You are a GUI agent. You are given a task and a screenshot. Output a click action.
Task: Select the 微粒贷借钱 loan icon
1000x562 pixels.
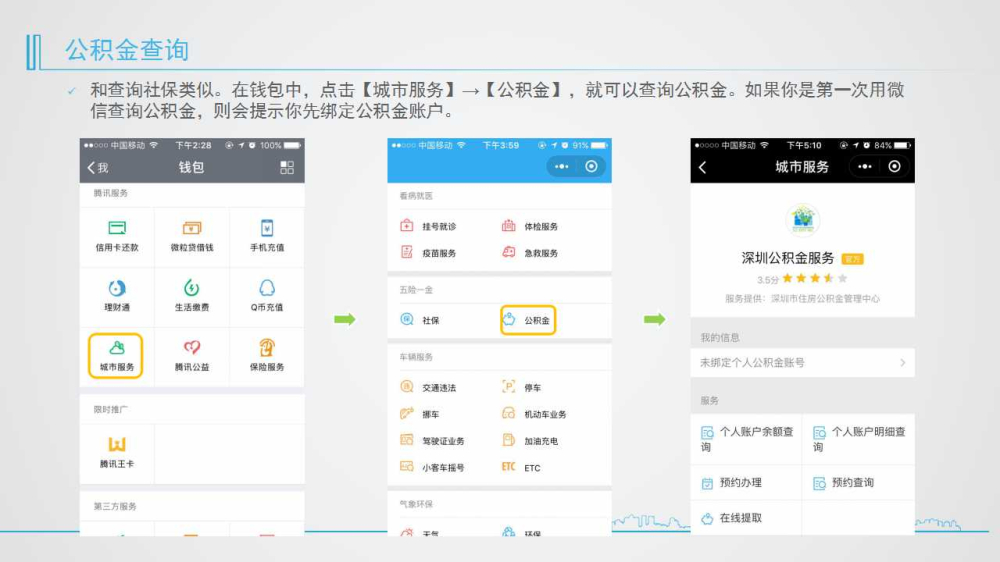192,236
